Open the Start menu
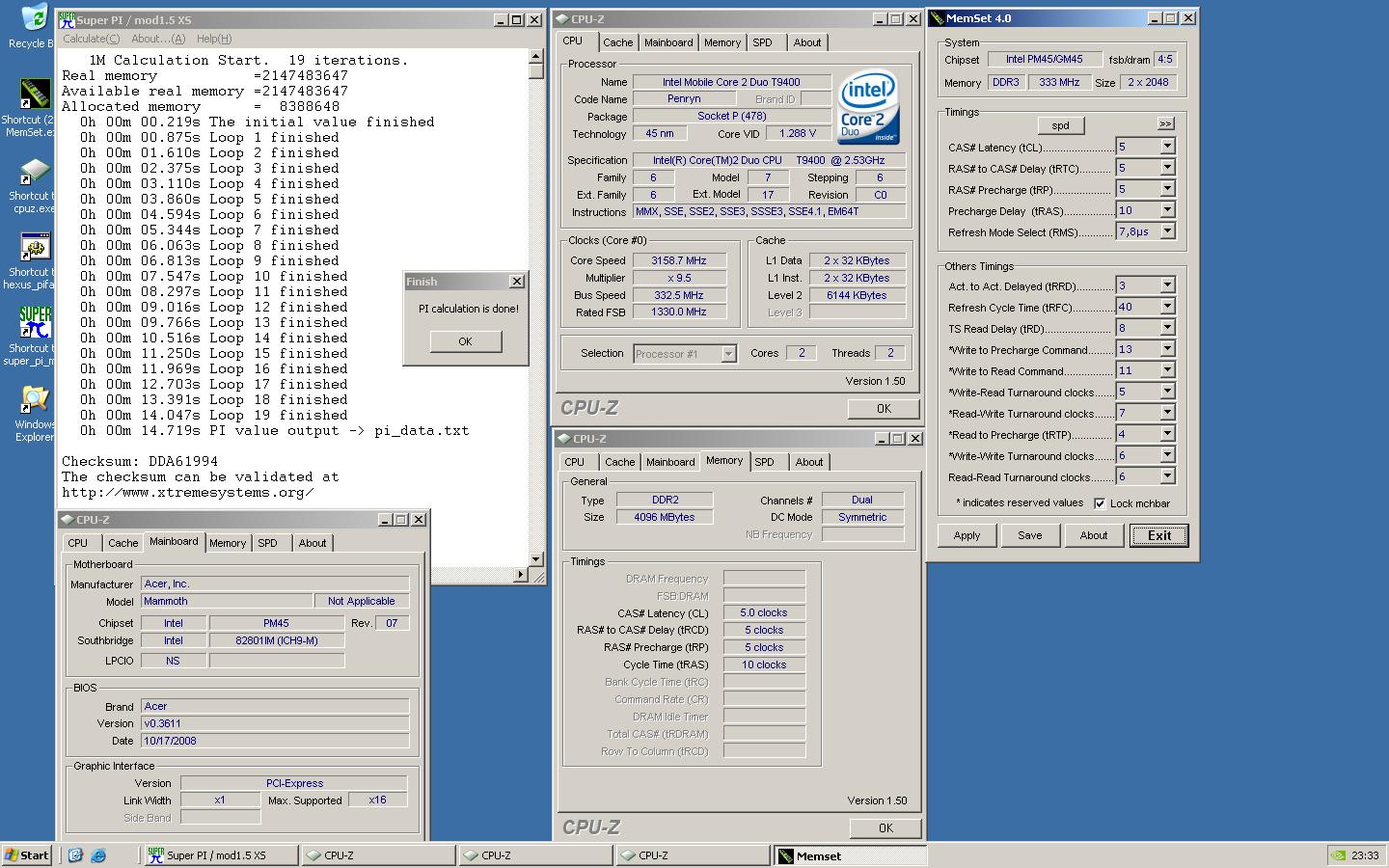1389x868 pixels. point(27,855)
